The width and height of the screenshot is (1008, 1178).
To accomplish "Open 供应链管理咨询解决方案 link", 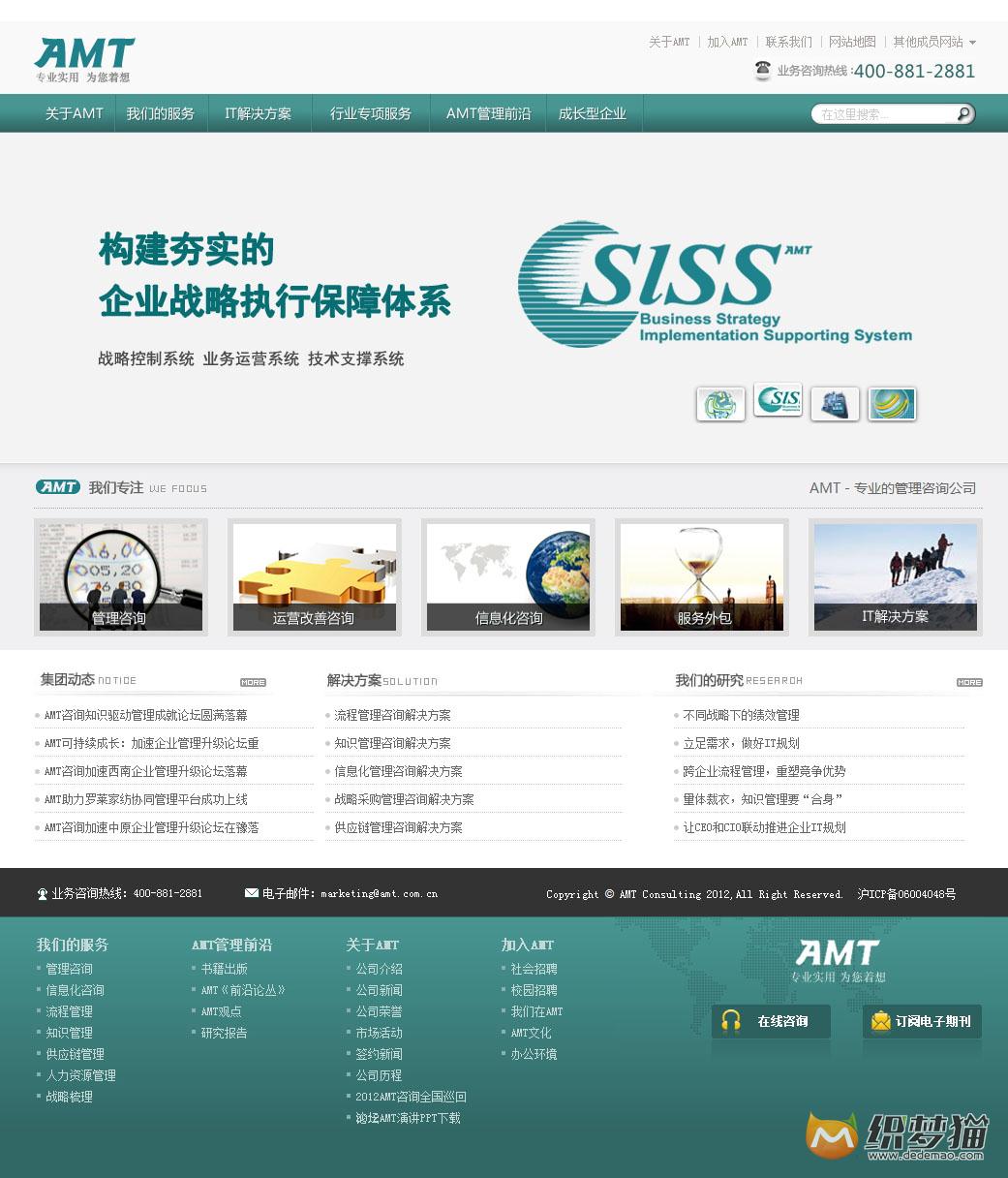I will 399,827.
